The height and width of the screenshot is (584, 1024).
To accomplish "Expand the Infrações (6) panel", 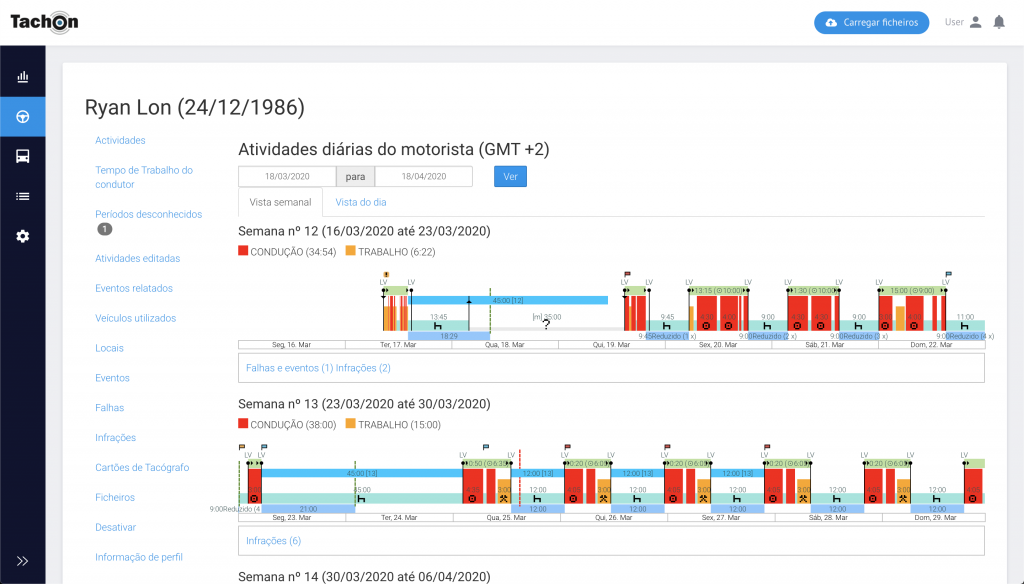I will (x=273, y=541).
